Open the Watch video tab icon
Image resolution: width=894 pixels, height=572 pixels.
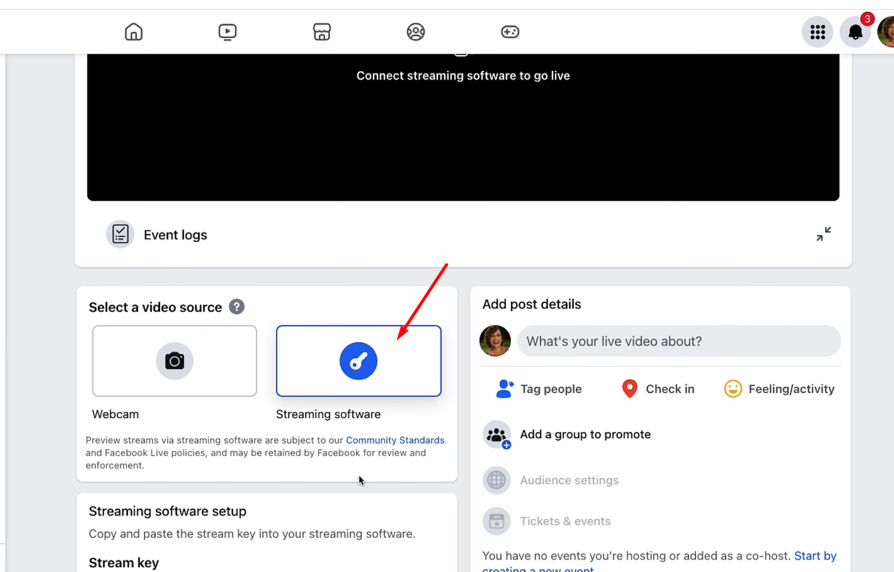point(227,32)
